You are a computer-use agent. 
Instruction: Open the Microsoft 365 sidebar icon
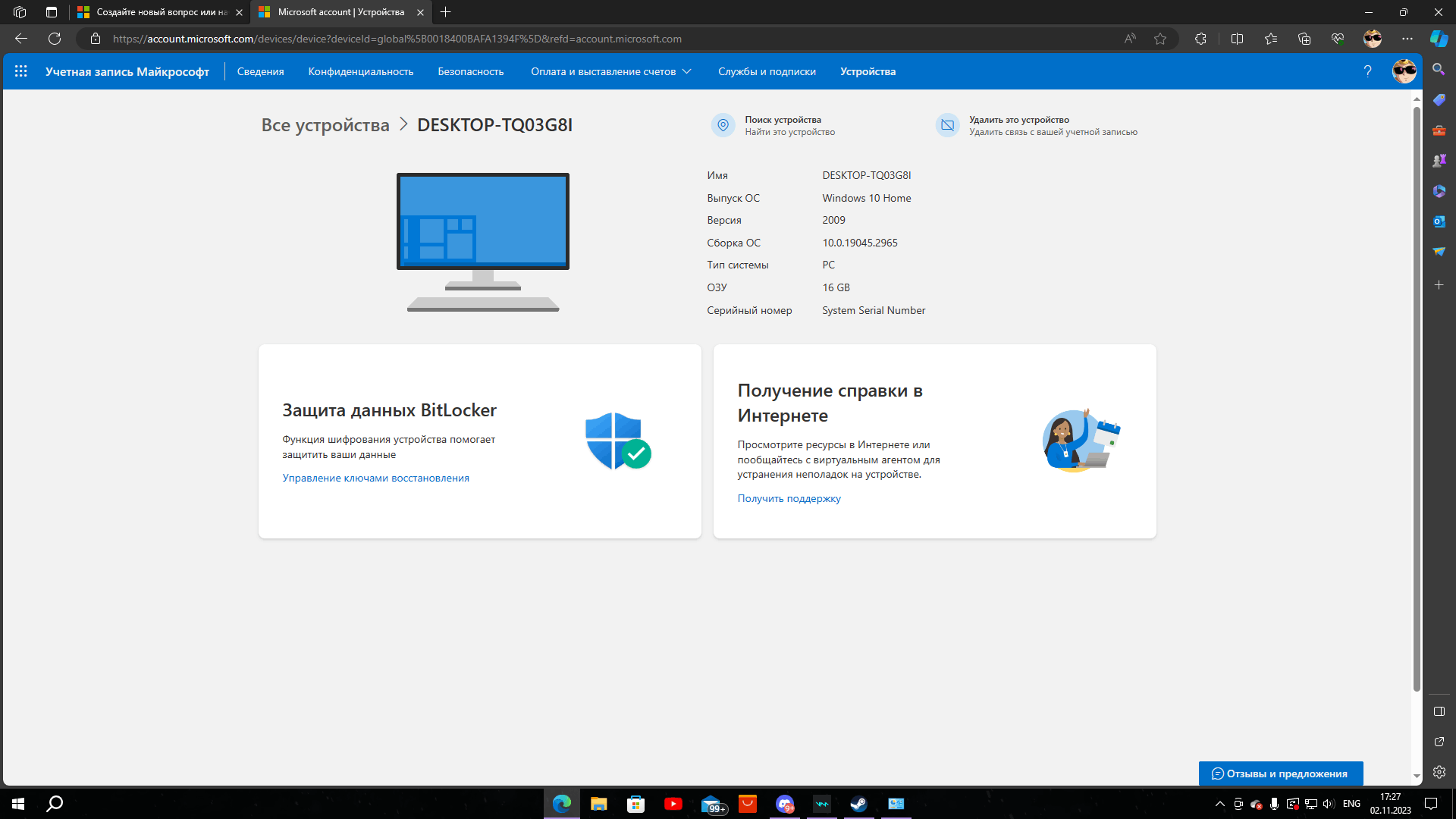coord(1439,191)
